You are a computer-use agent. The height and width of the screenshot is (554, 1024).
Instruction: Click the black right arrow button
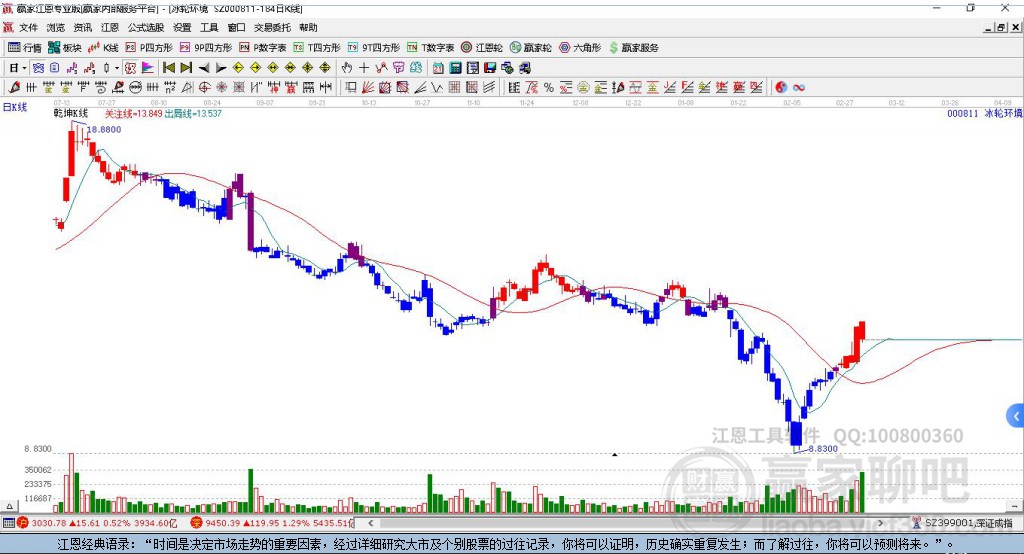221,67
